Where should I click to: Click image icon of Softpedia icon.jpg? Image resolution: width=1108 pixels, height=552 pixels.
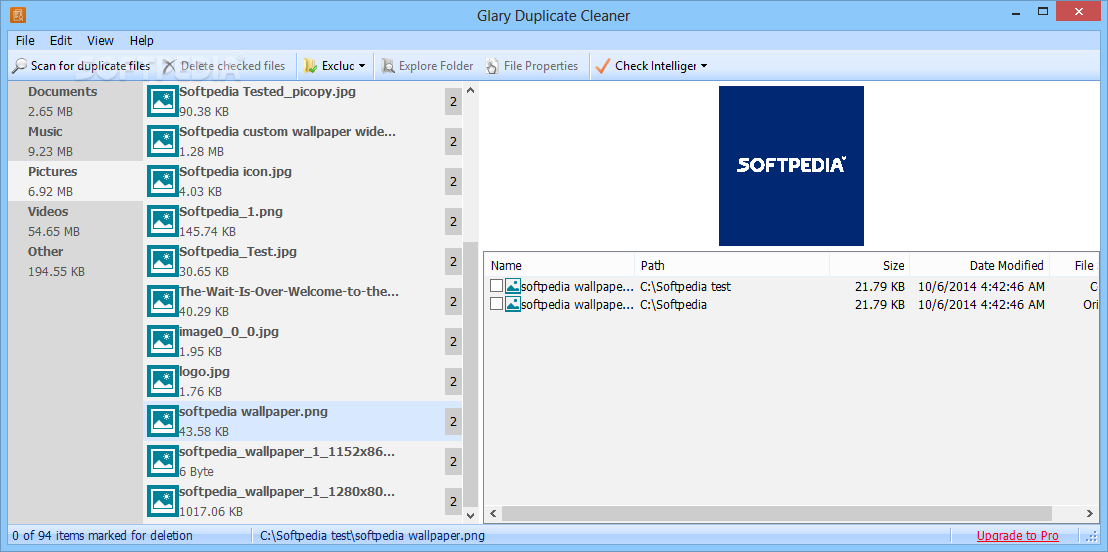(x=163, y=182)
